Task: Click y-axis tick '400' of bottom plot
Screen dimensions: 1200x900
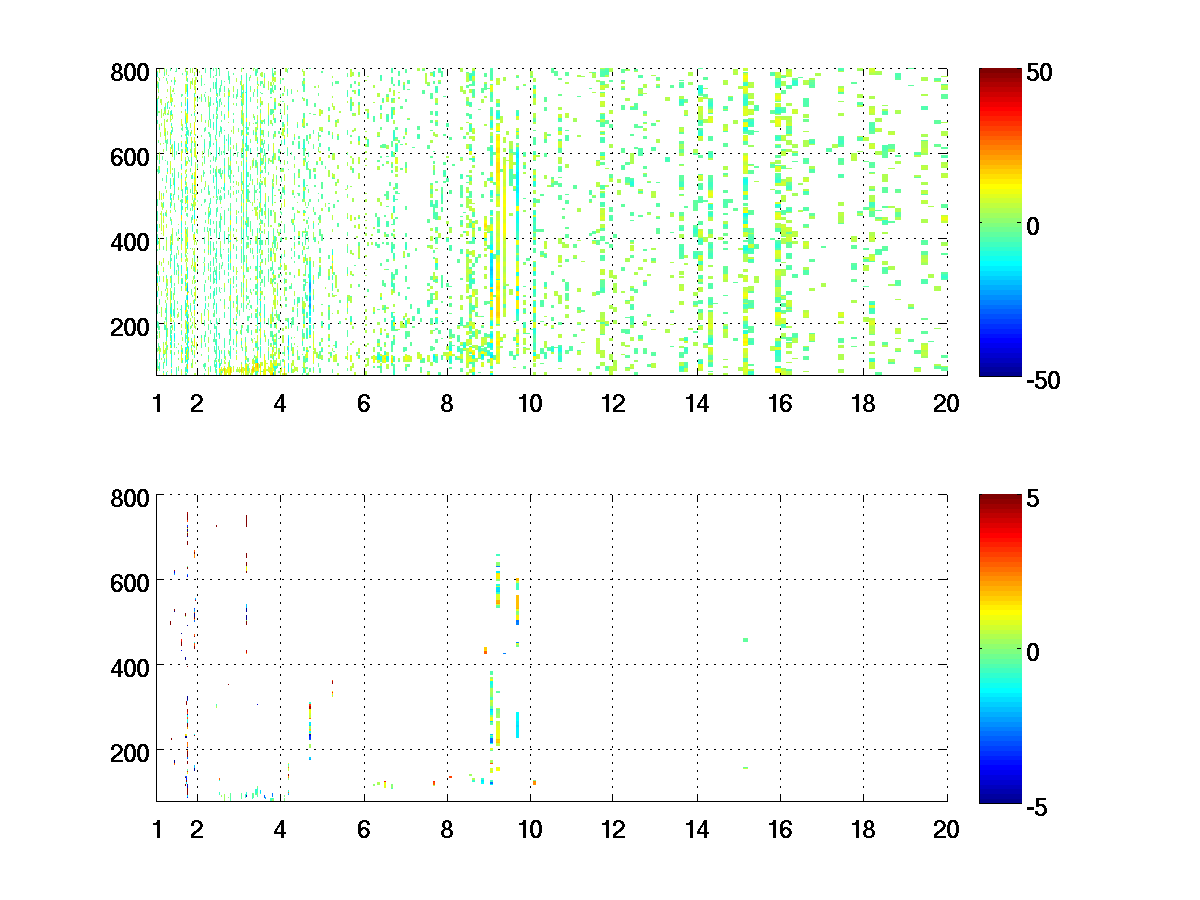Action: point(130,666)
